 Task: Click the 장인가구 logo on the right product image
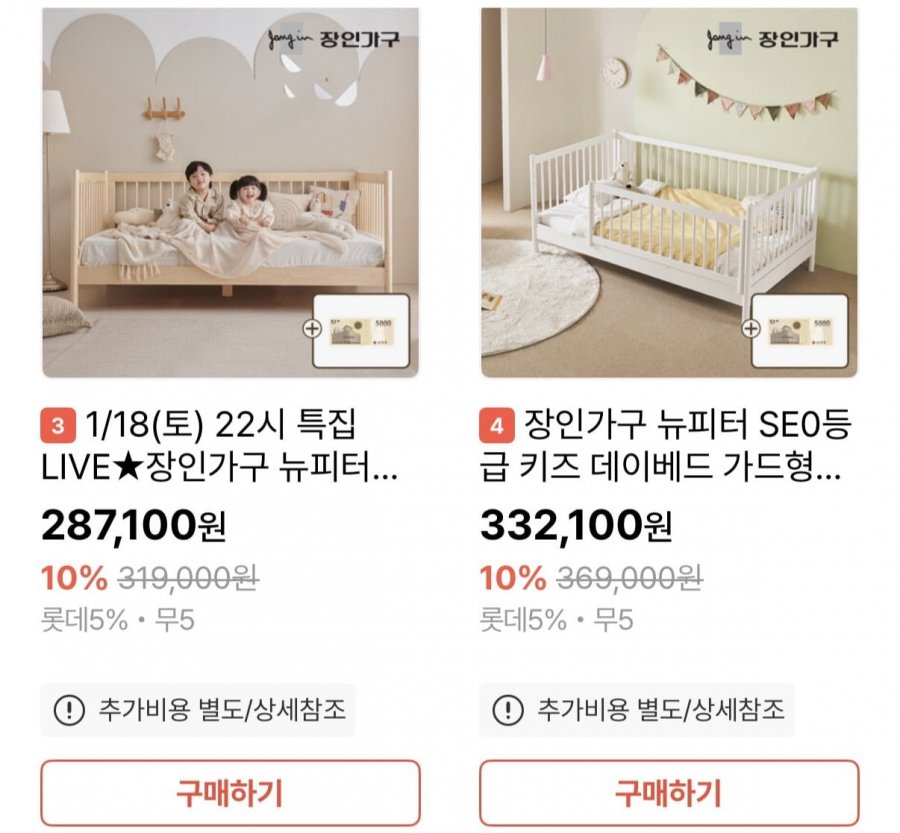(x=771, y=41)
